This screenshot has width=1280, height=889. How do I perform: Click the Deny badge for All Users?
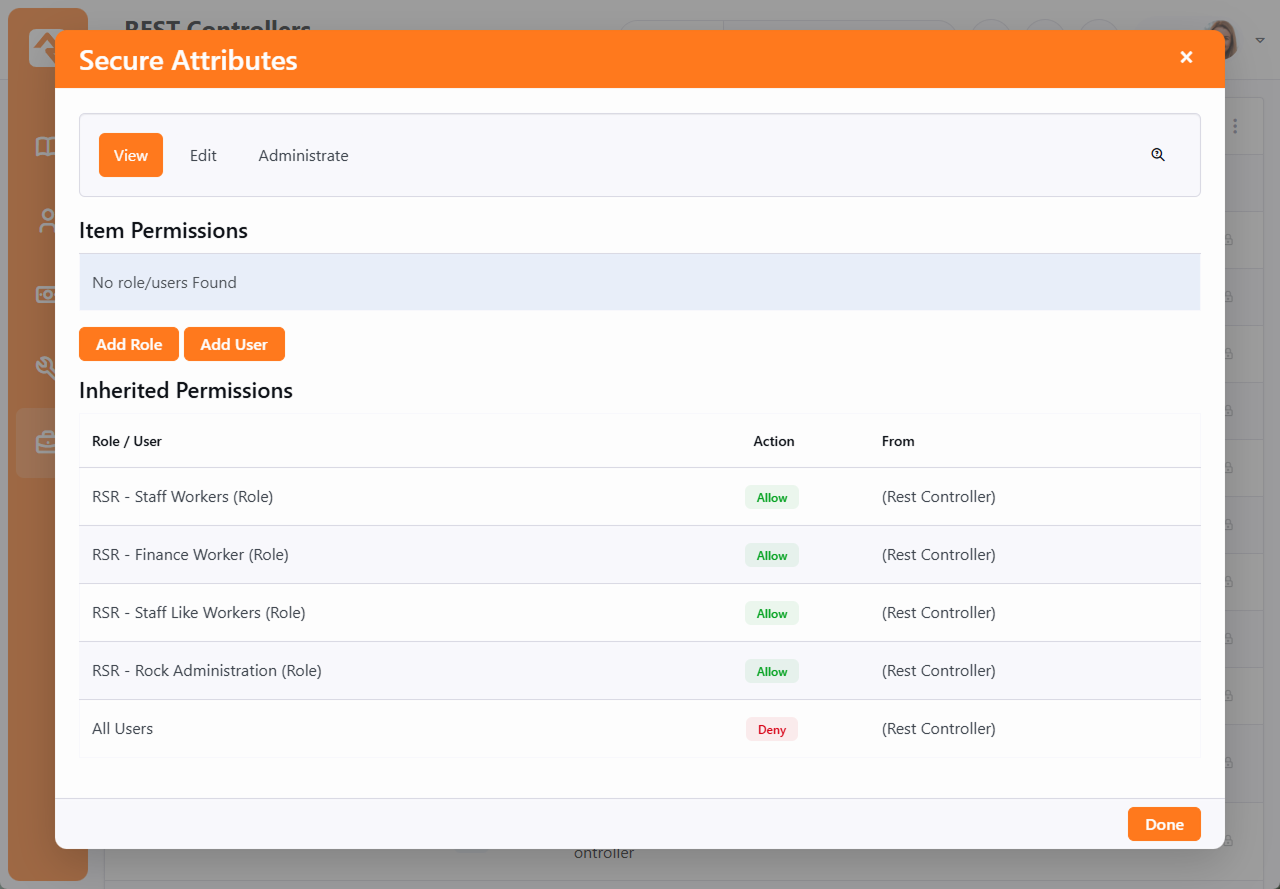(771, 729)
